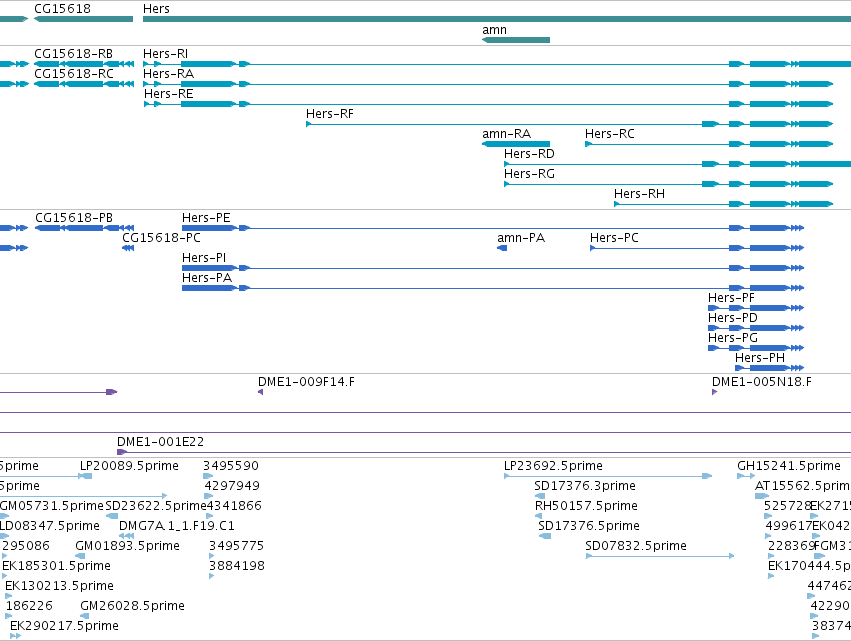Select transcript CG15618-RB label
The width and height of the screenshot is (851, 641).
tap(74, 54)
